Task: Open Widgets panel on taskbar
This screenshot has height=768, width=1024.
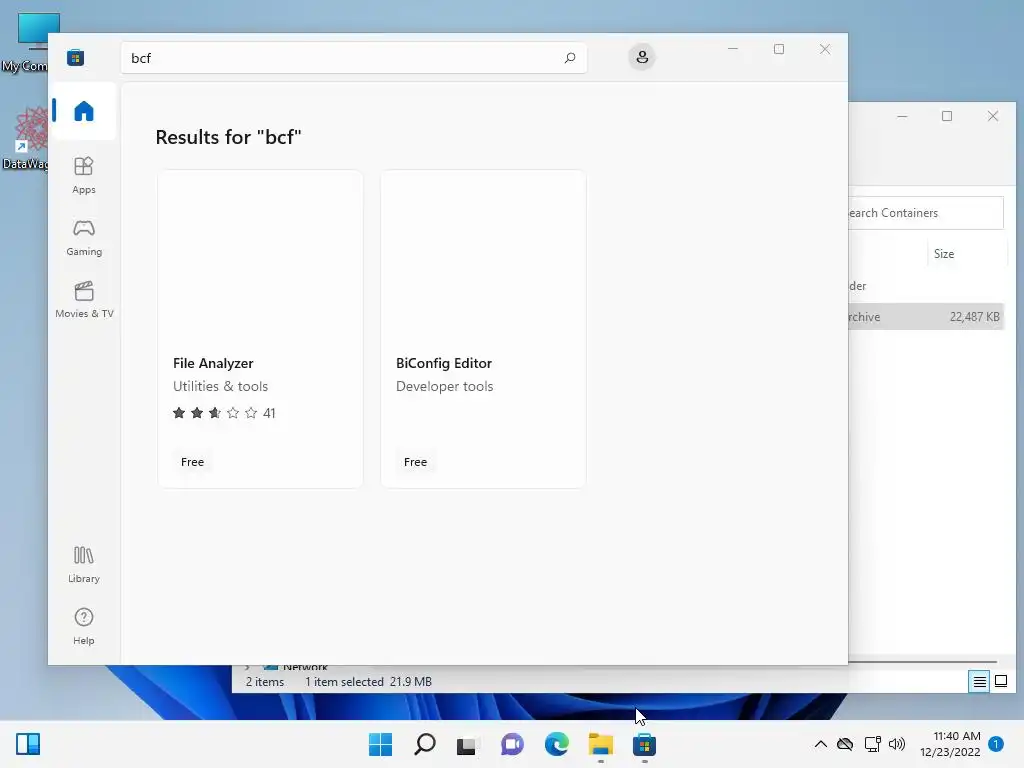Action: coord(28,744)
